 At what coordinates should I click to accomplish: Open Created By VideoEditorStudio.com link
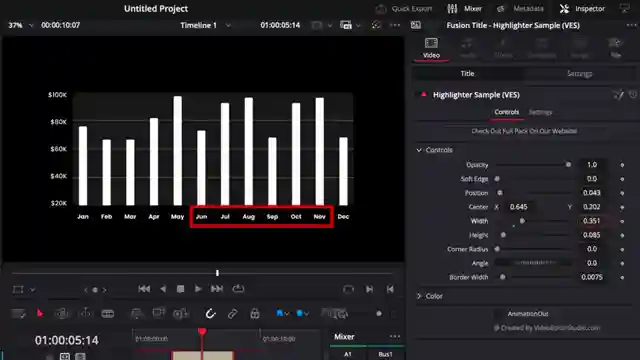(547, 328)
